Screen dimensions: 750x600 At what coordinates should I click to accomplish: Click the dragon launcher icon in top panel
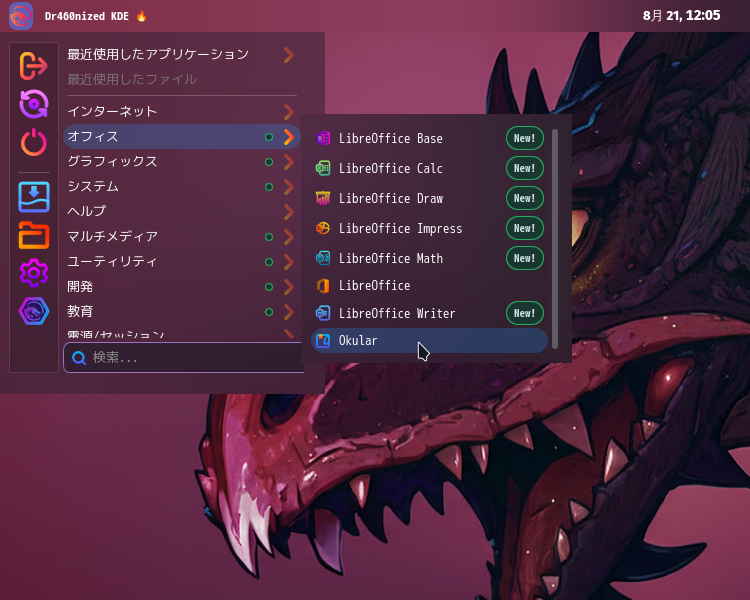coord(21,16)
